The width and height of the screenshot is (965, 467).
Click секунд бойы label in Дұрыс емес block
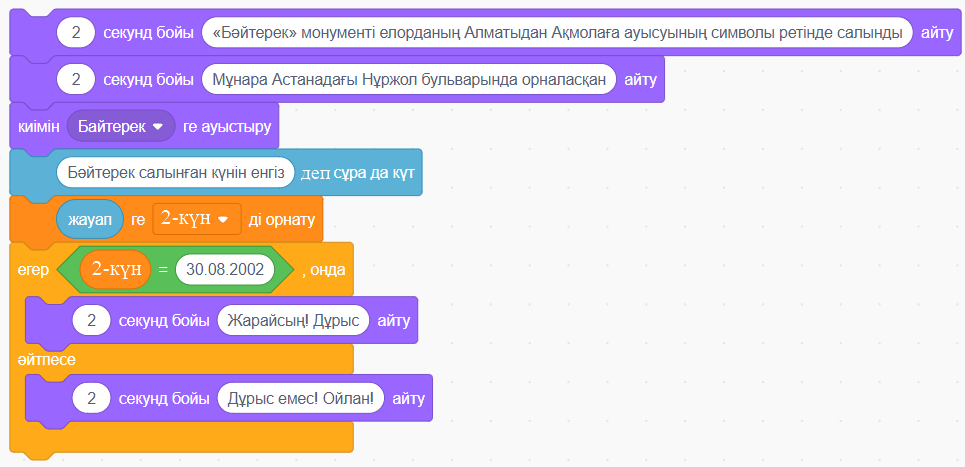[164, 398]
